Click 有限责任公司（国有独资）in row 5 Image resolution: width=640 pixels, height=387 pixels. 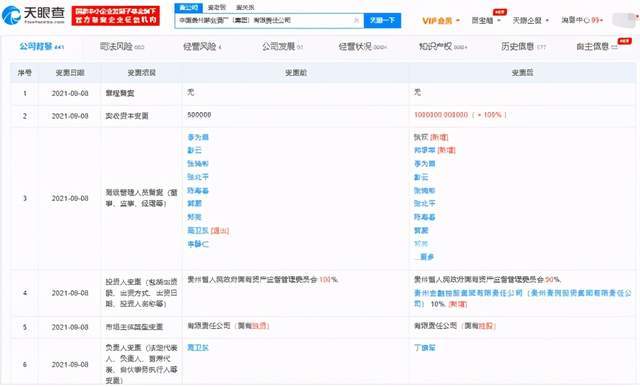(x=228, y=326)
